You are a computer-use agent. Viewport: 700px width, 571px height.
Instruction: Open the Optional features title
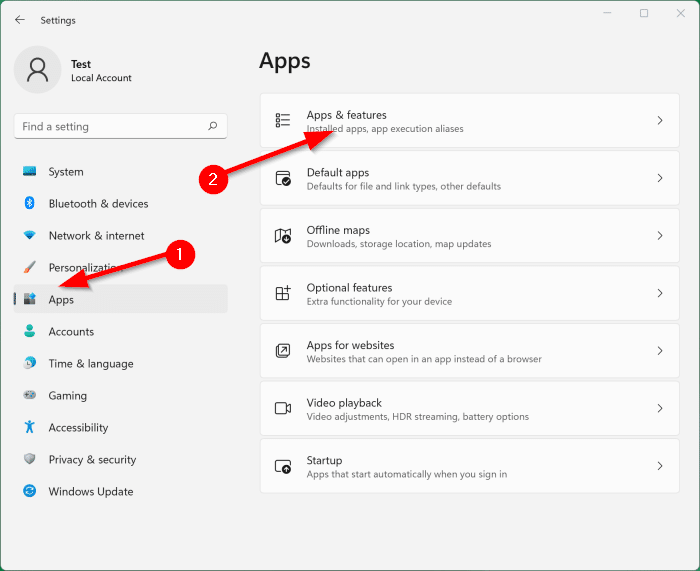[349, 288]
